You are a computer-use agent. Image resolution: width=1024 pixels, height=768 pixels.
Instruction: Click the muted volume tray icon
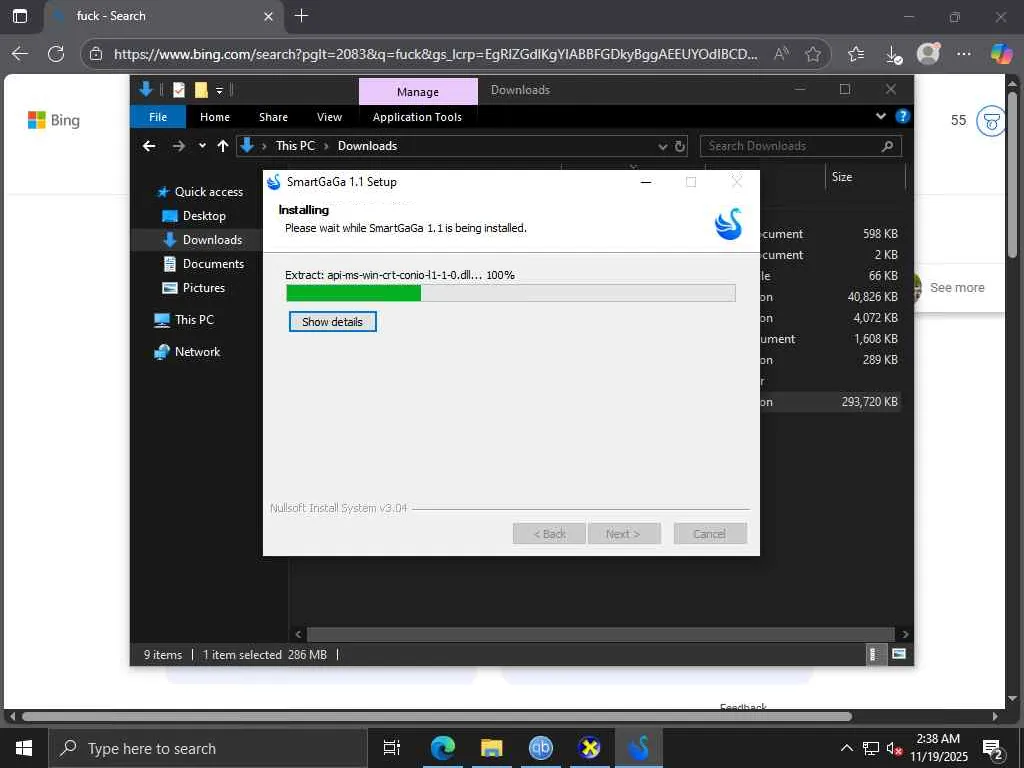tap(894, 749)
